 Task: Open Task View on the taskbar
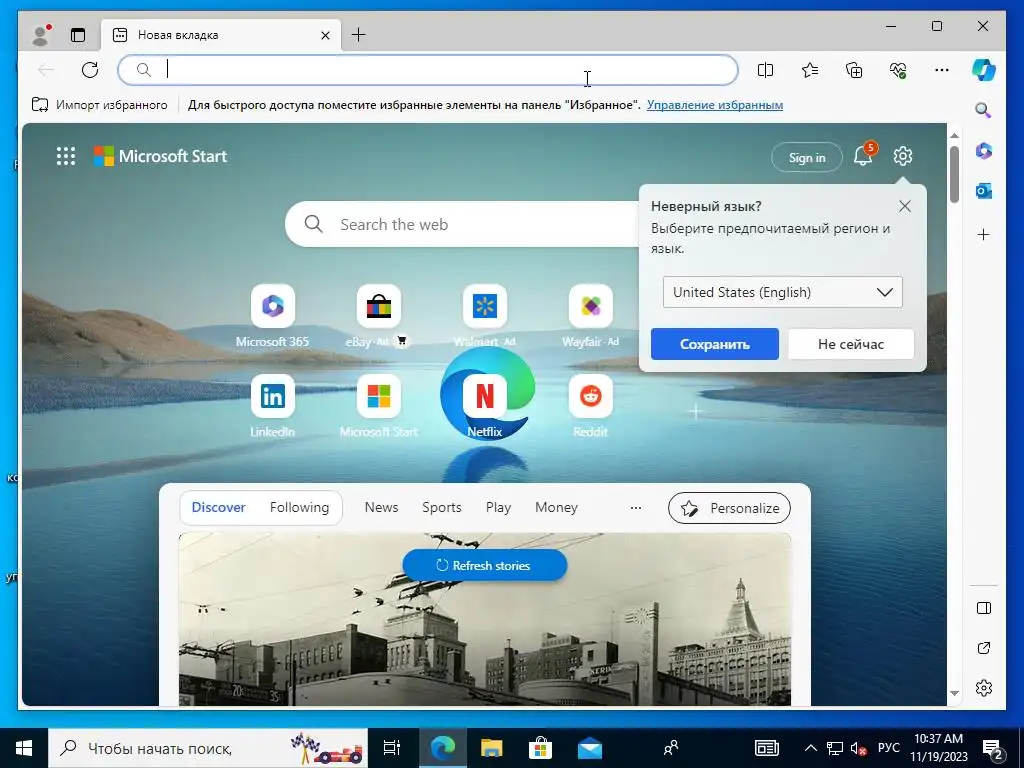tap(392, 748)
